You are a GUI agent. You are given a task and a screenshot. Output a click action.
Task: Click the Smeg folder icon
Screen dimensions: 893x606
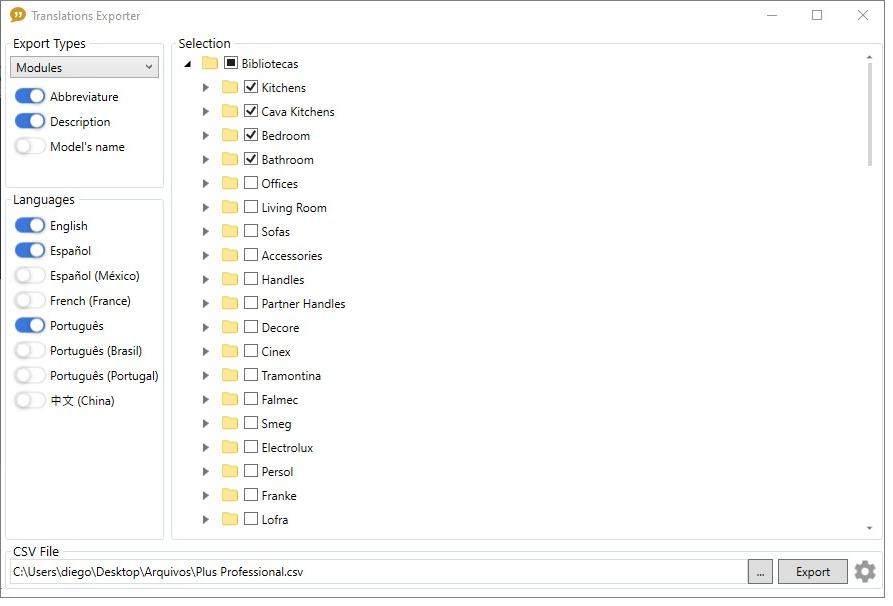tap(231, 424)
